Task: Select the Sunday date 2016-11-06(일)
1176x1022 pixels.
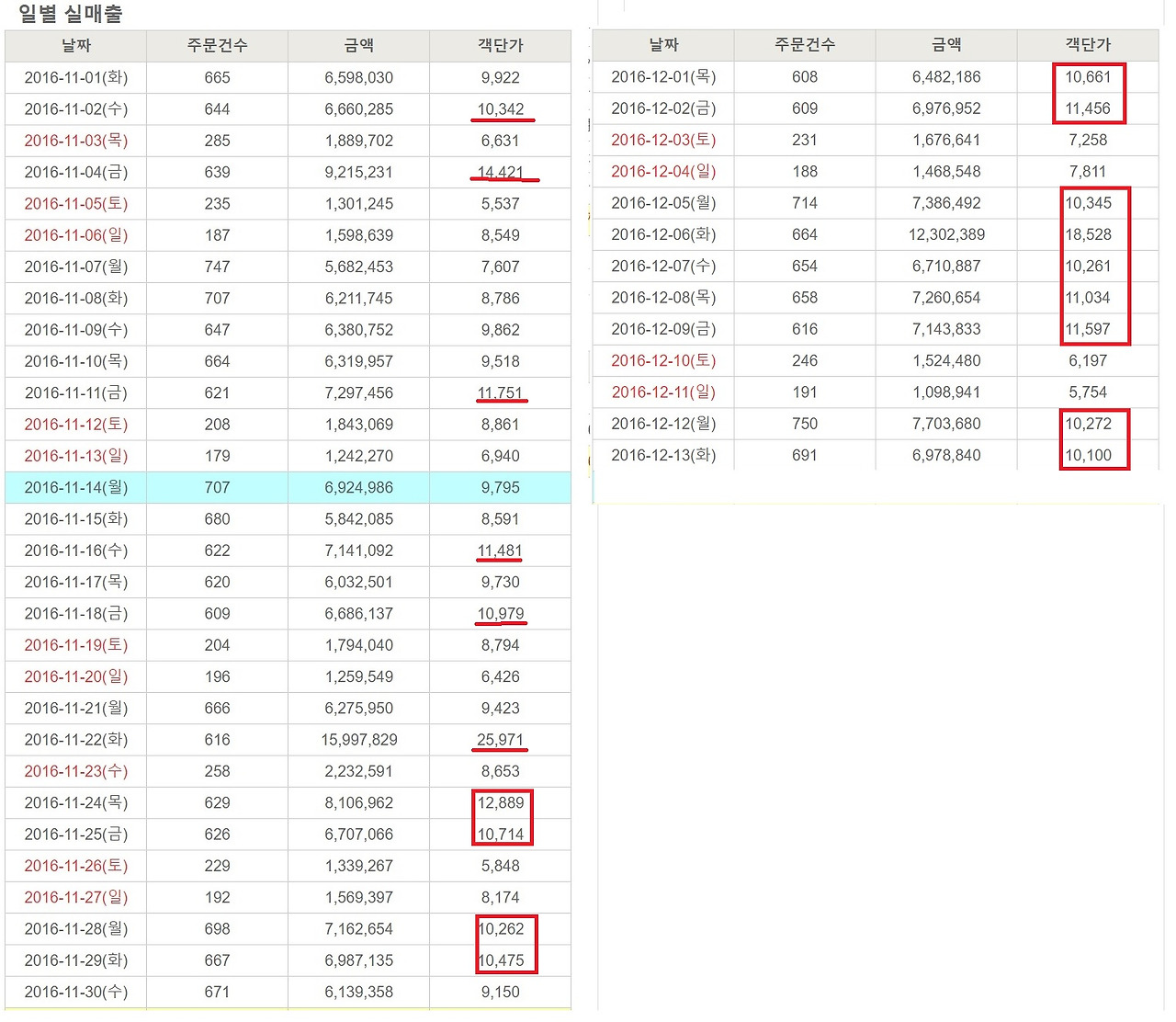Action: (76, 235)
